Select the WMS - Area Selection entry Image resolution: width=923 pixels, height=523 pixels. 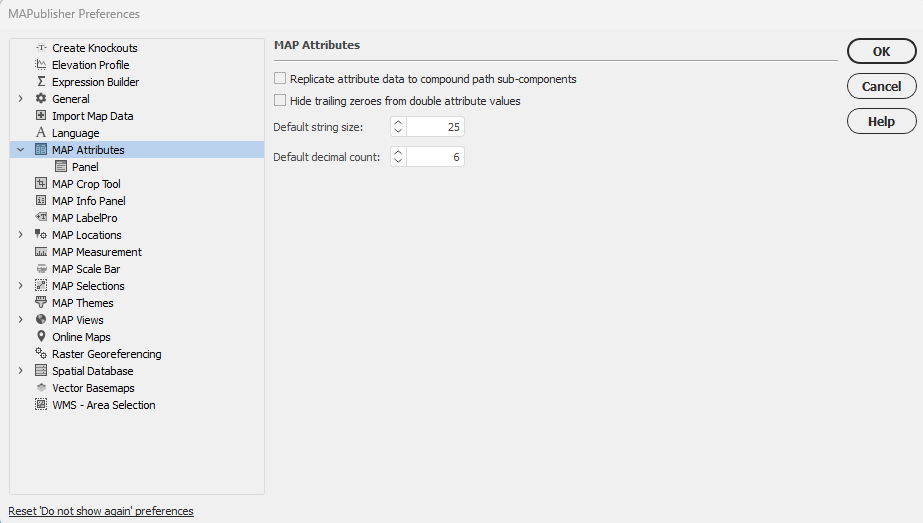click(x=104, y=405)
